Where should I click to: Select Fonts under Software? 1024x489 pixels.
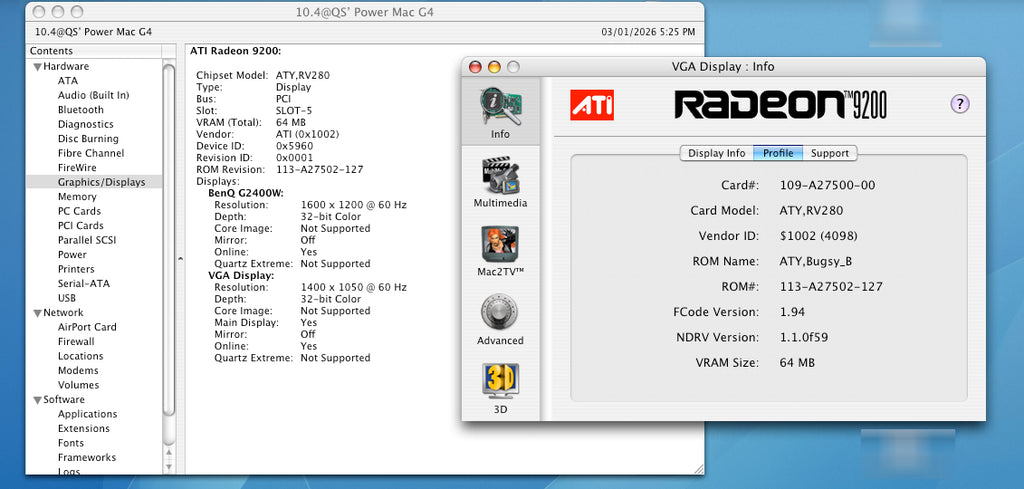[x=71, y=443]
